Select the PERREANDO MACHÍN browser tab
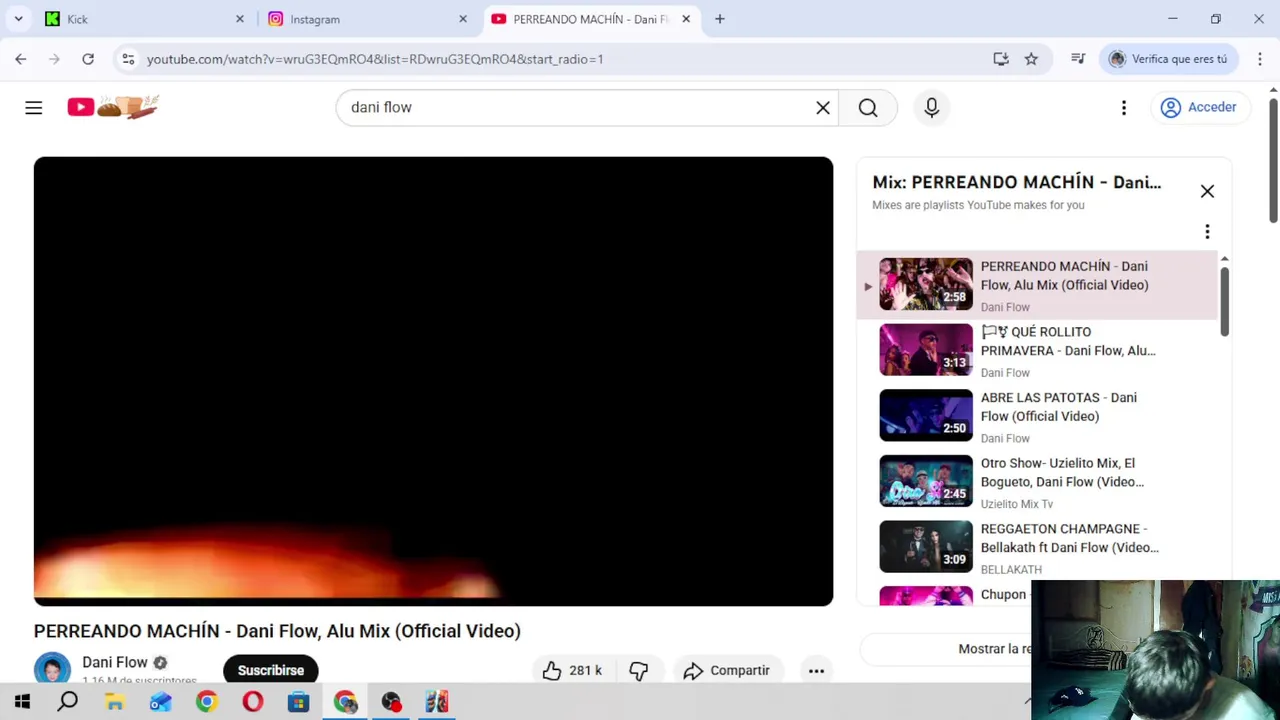Image resolution: width=1280 pixels, height=720 pixels. 590,19
